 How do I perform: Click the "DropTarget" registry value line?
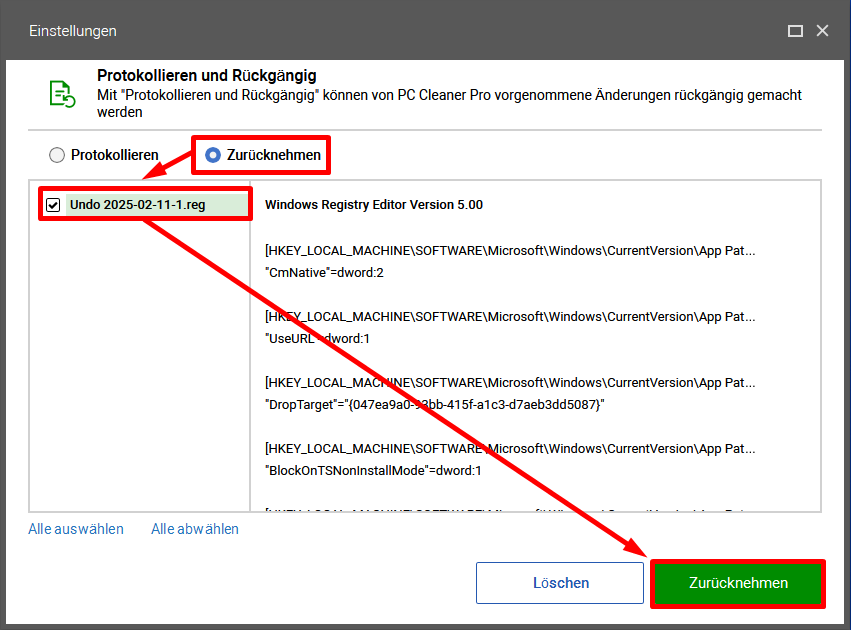coord(435,405)
